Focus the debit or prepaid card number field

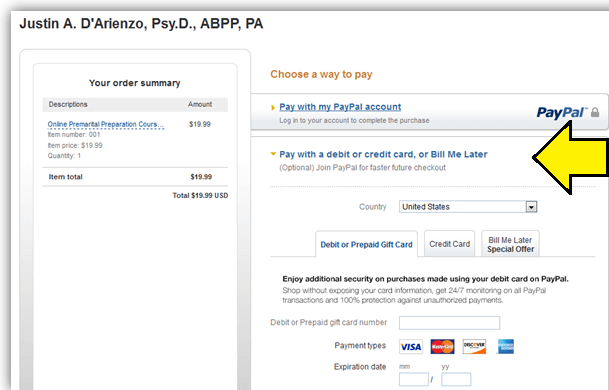pos(449,323)
